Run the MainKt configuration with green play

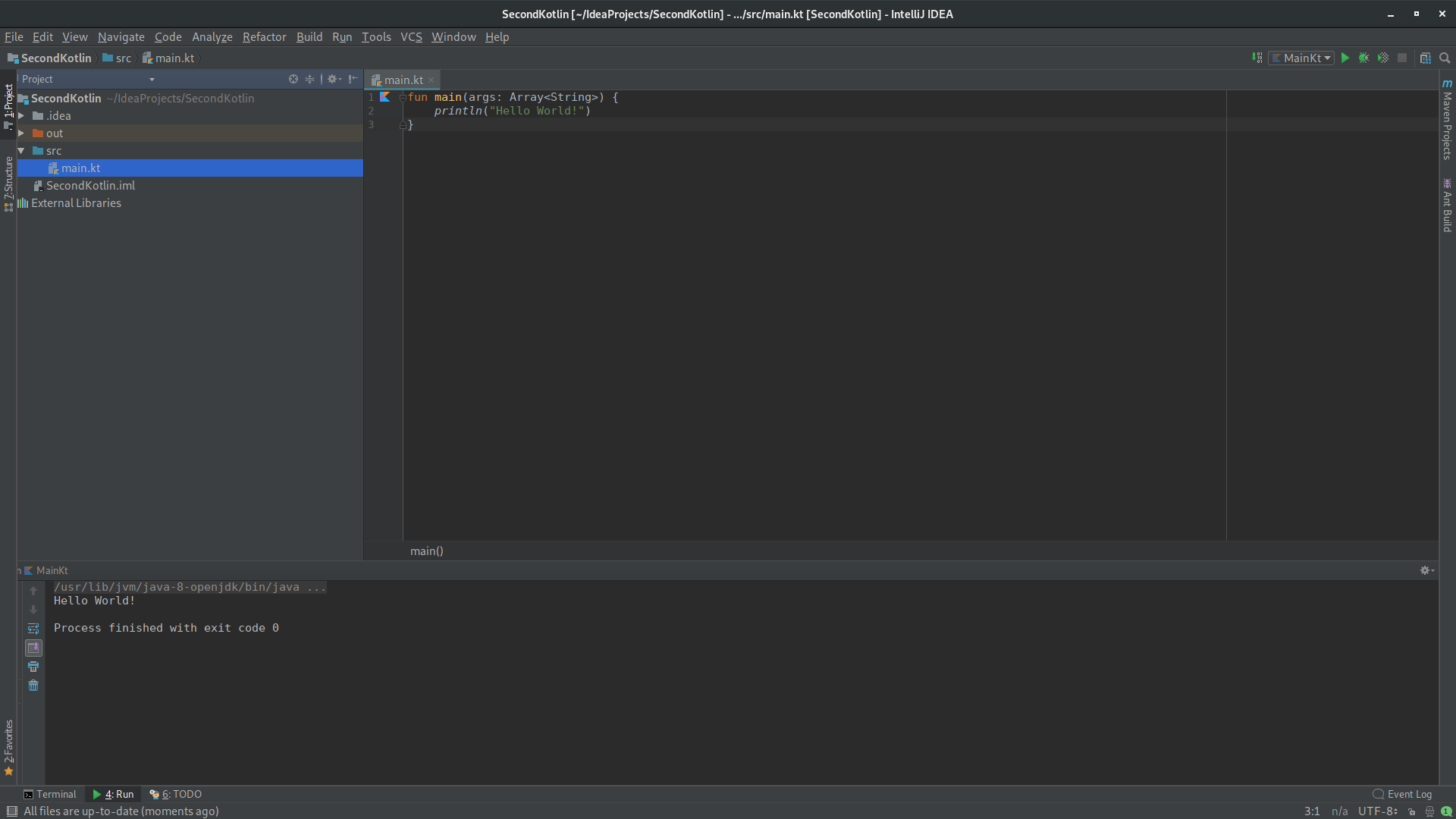point(1345,58)
